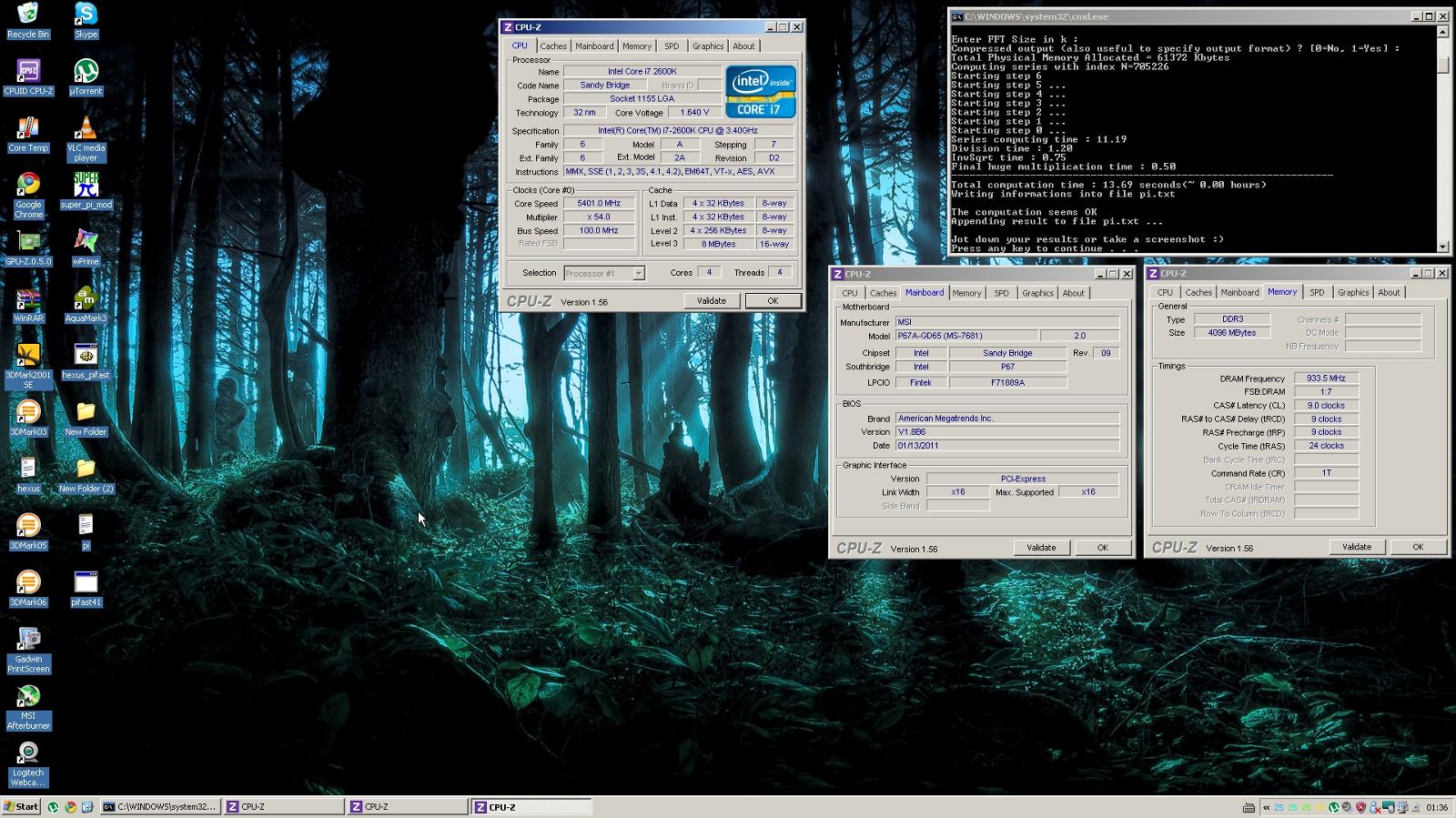Viewport: 1456px width, 818px height.
Task: Open the WinRAR desktop shortcut
Action: [28, 304]
